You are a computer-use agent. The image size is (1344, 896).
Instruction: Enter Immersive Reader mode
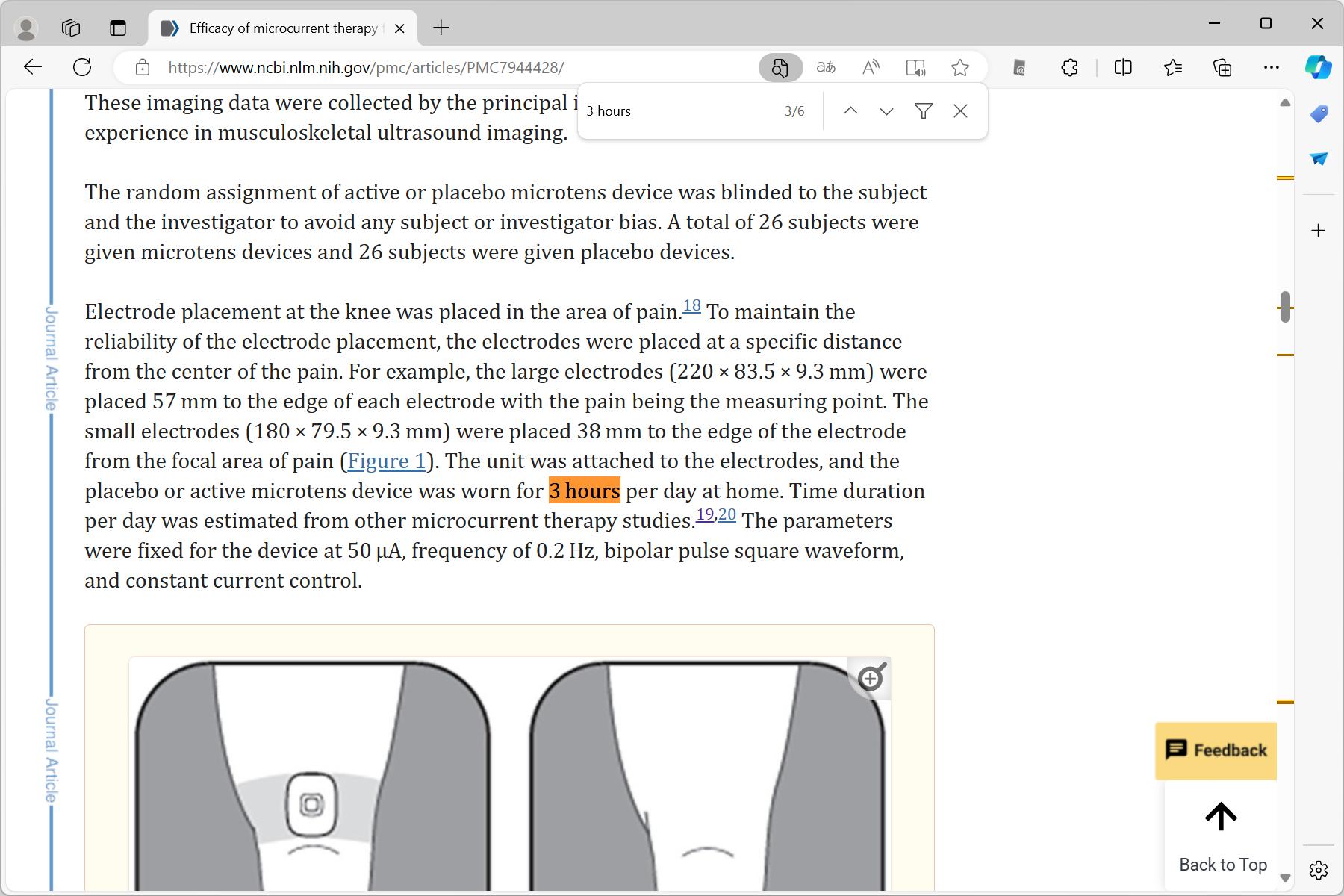(915, 68)
